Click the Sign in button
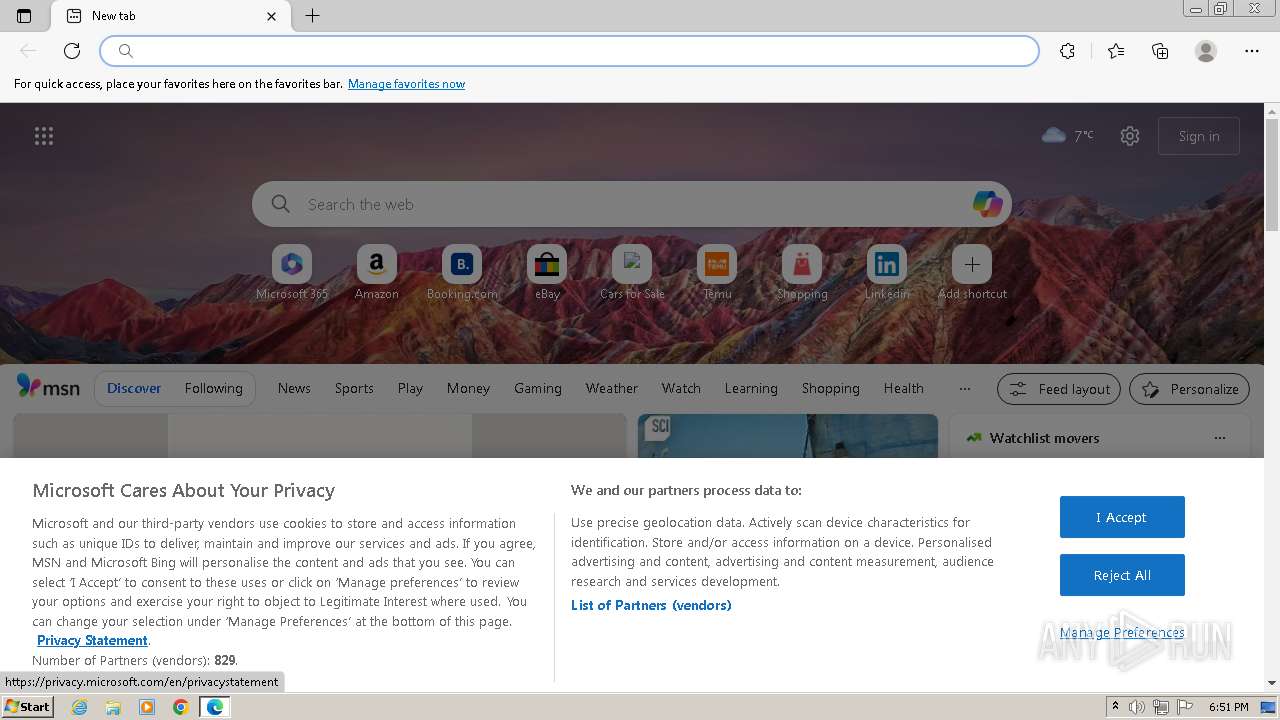The width and height of the screenshot is (1280, 720). [x=1199, y=136]
